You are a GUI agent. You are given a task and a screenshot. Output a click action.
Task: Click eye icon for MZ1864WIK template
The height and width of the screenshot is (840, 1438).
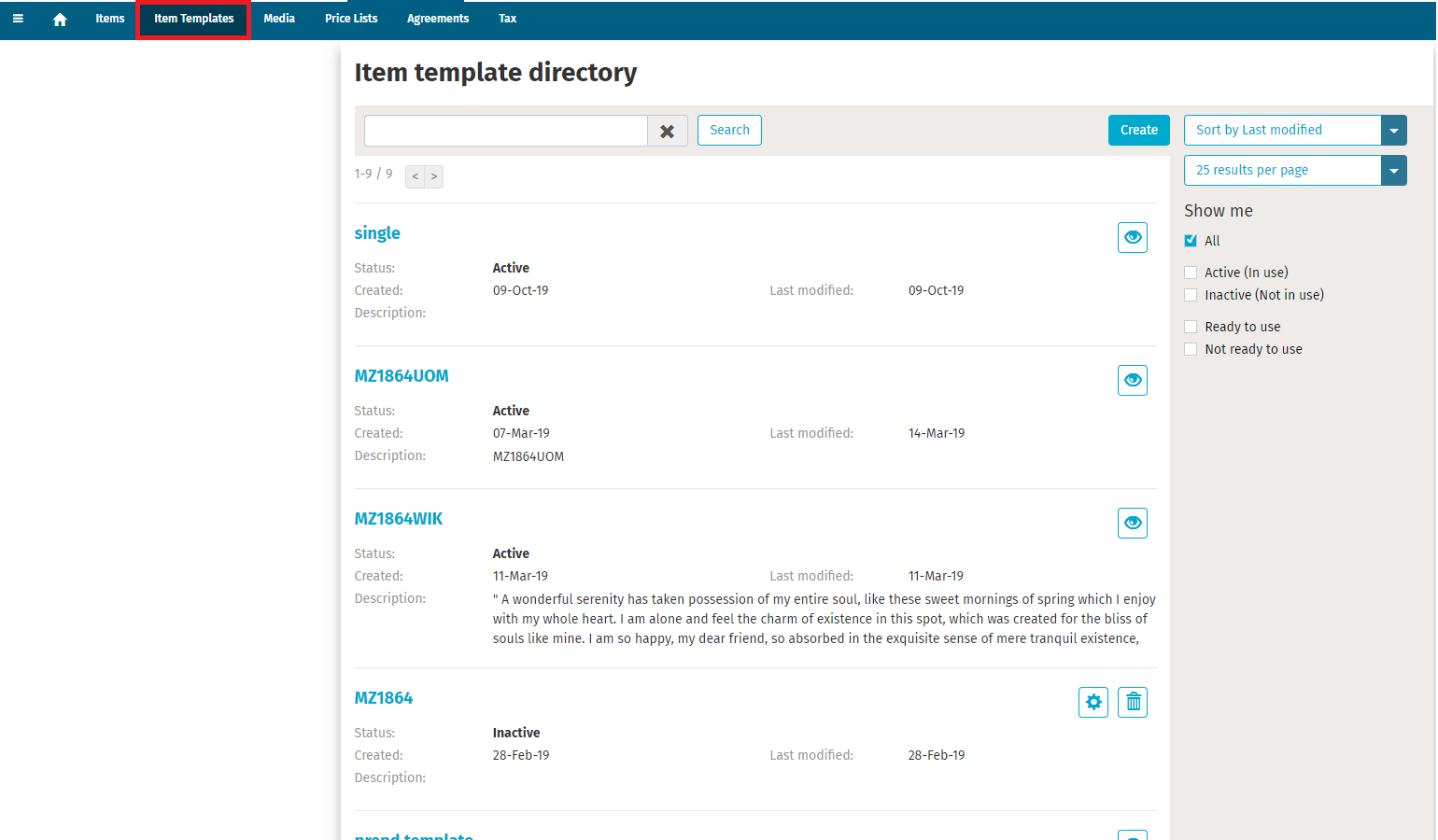point(1132,524)
